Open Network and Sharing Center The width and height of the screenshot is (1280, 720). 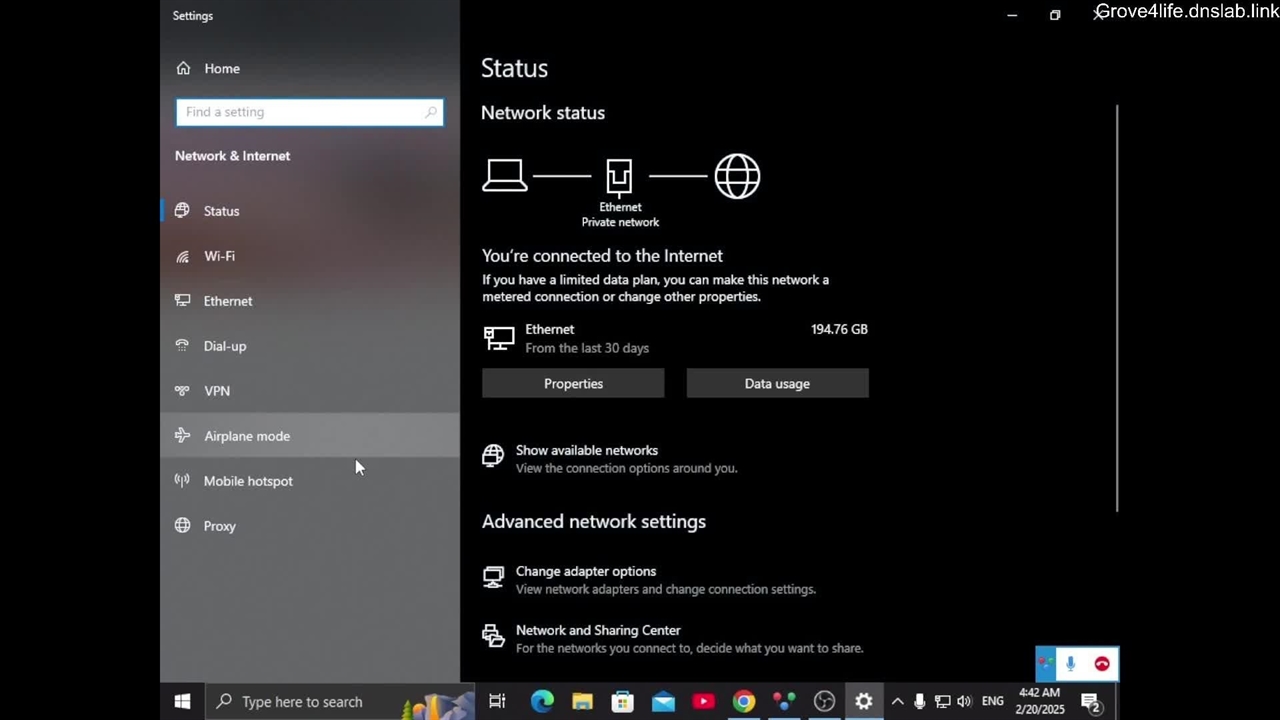597,631
